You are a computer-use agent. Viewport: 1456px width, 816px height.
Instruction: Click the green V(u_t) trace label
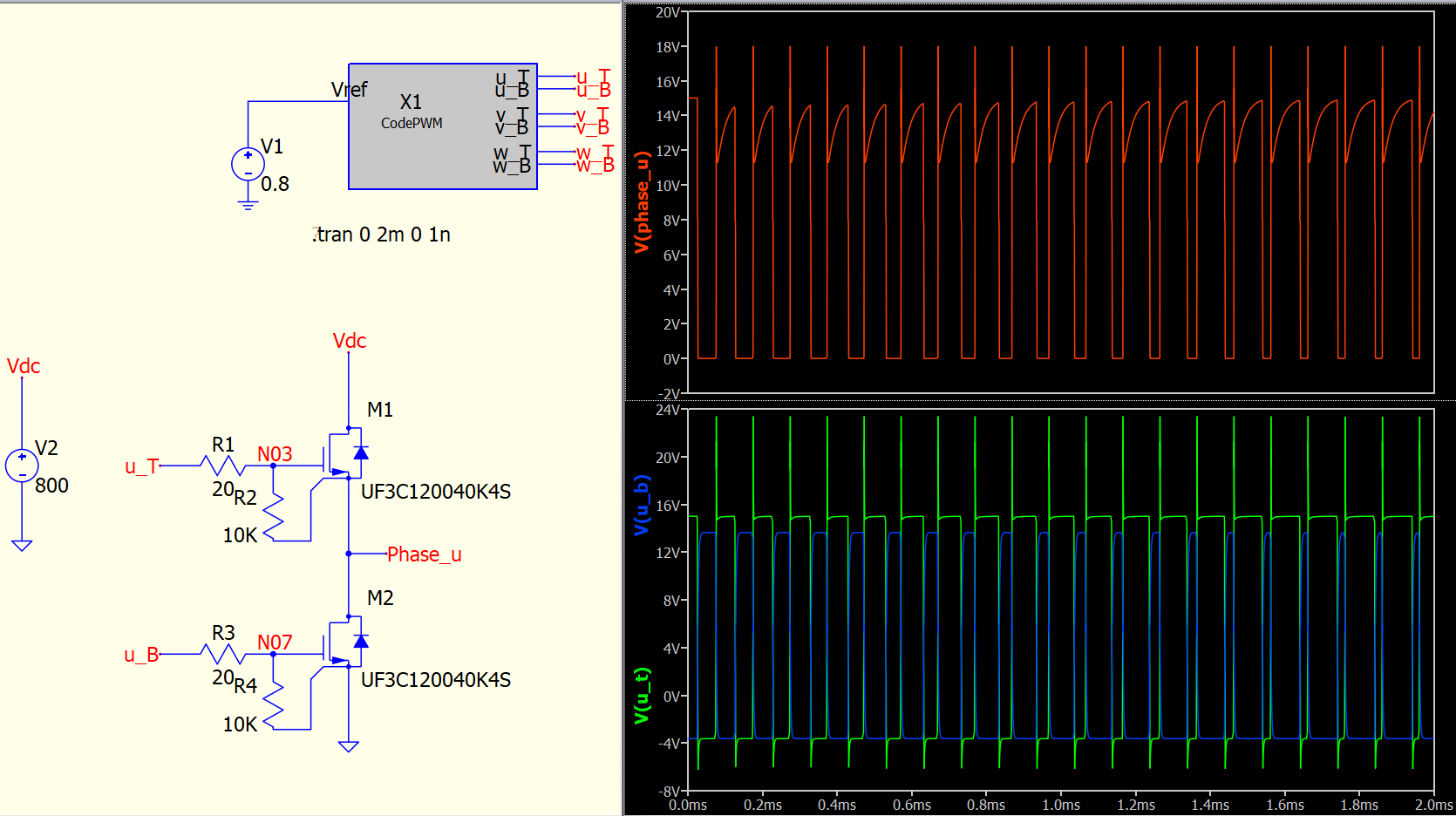643,696
